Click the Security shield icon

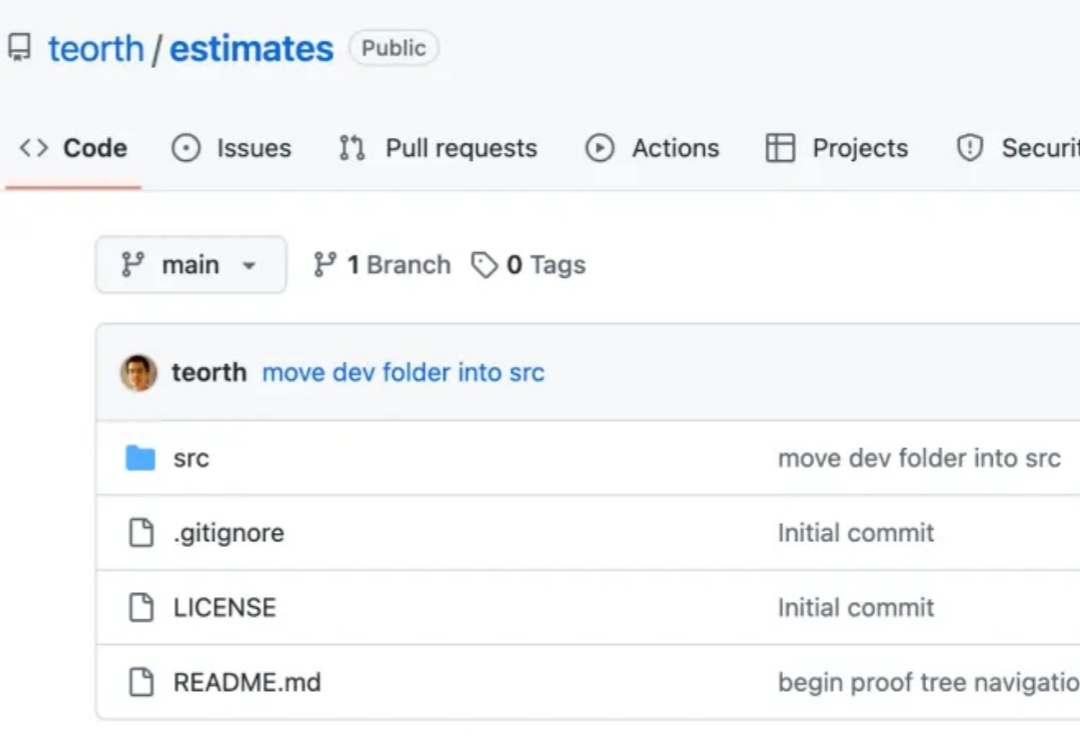970,148
